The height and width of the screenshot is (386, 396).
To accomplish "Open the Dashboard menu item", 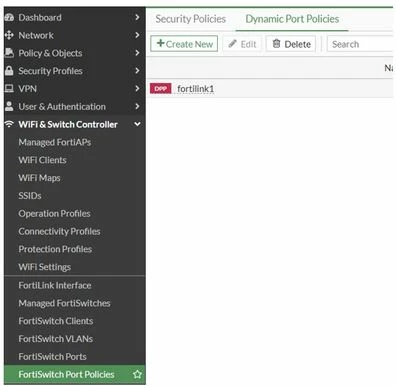I will tap(75, 17).
